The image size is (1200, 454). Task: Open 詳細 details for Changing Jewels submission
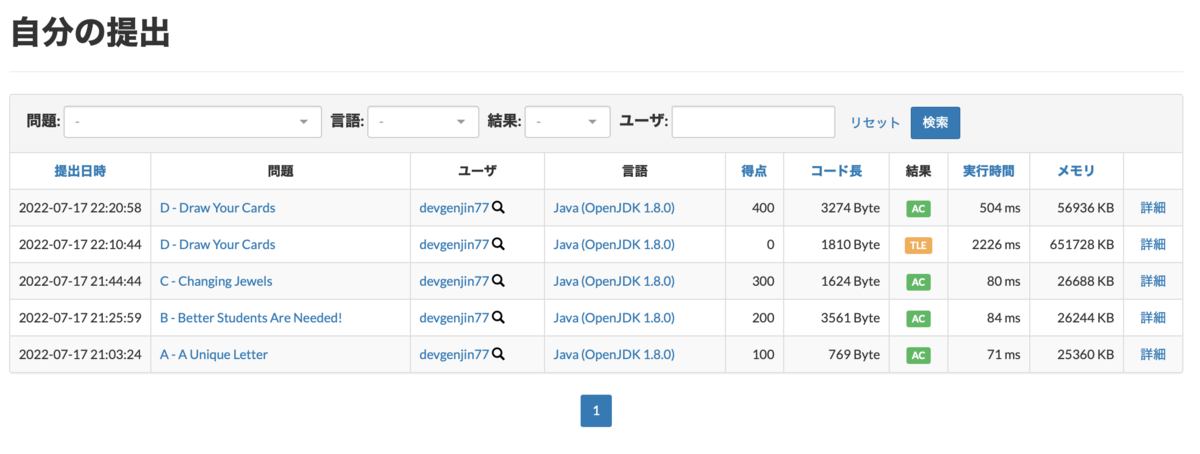(x=1153, y=282)
